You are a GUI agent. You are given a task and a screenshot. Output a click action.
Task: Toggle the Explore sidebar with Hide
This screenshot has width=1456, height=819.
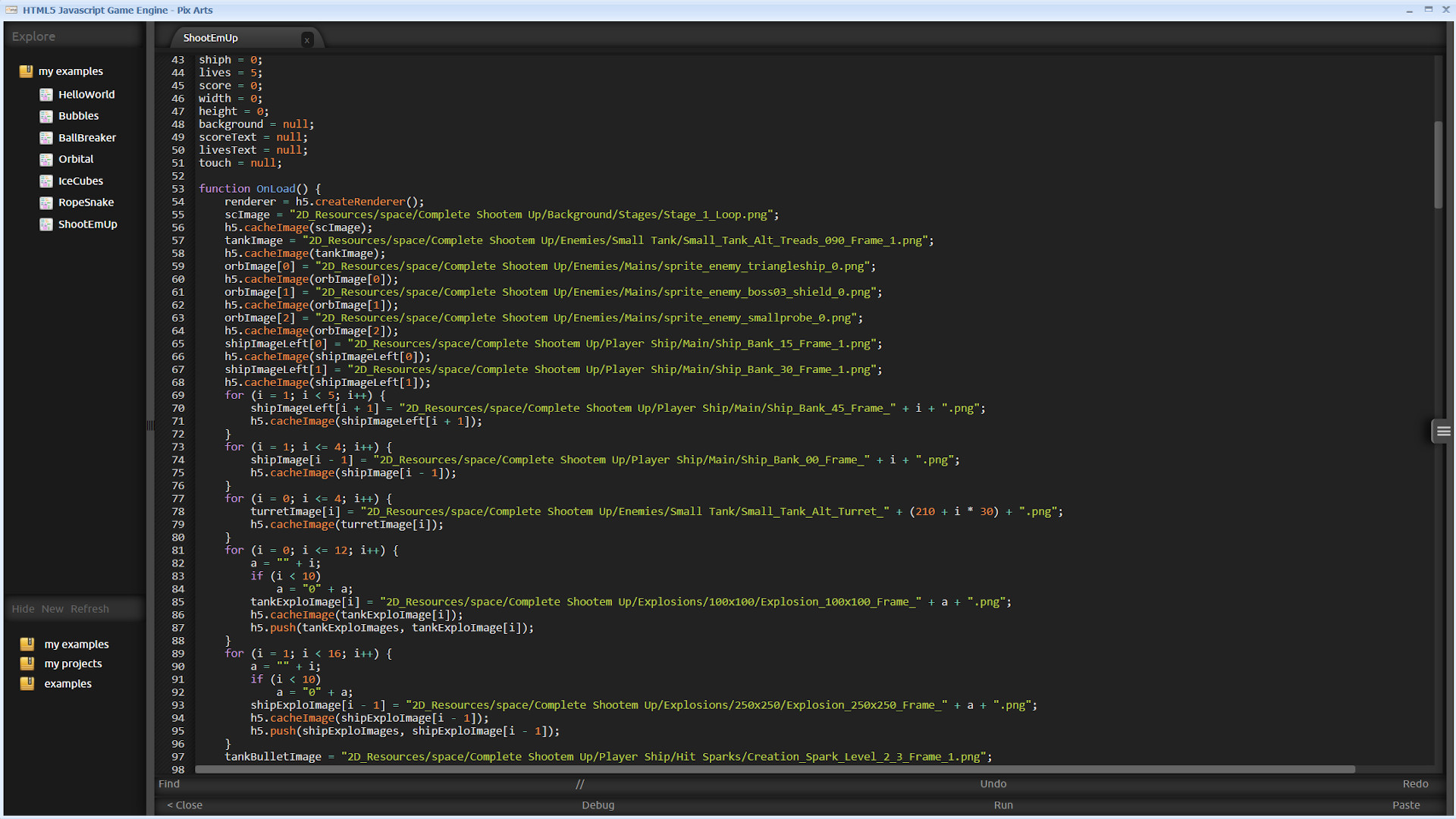(24, 608)
